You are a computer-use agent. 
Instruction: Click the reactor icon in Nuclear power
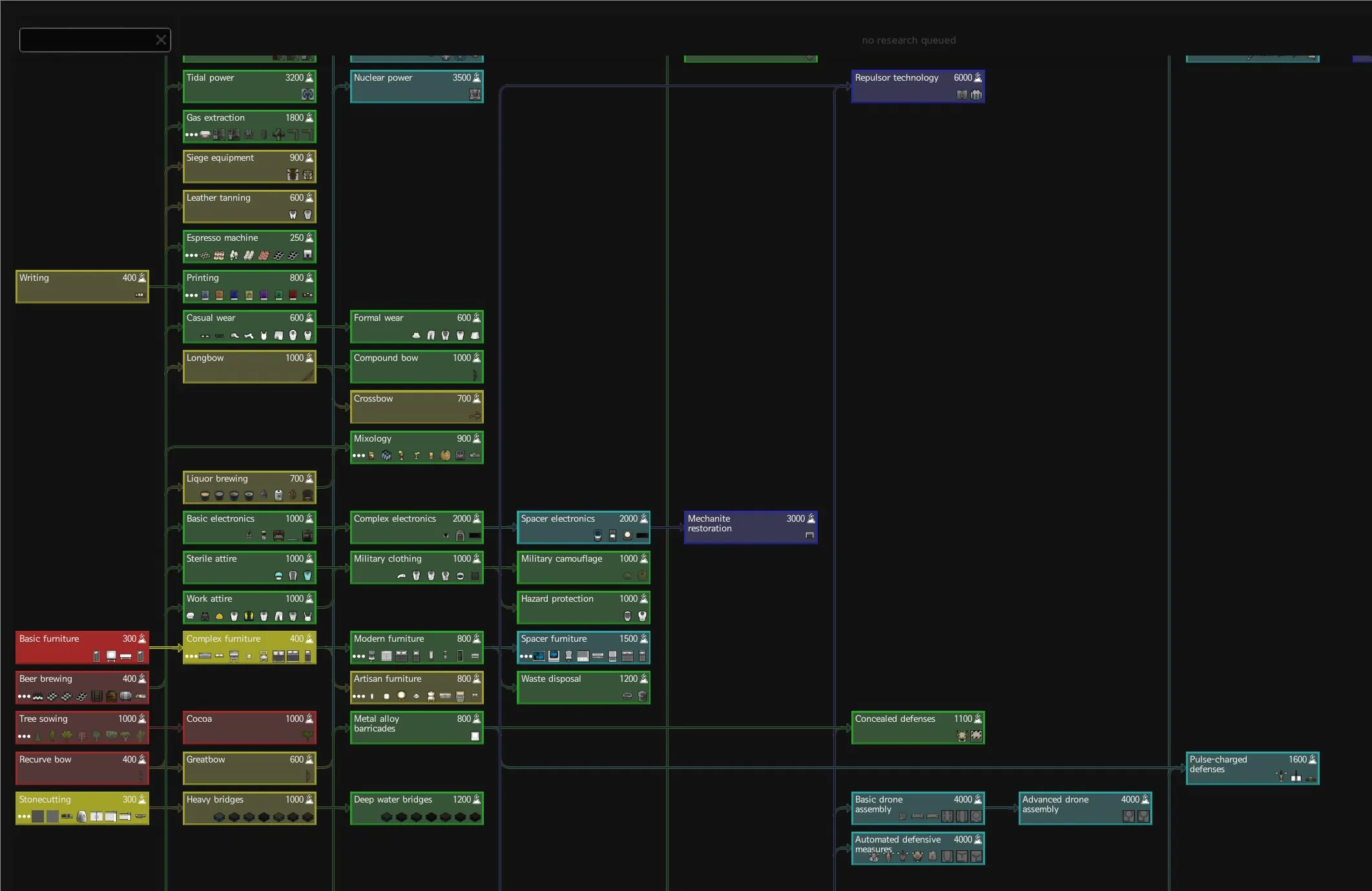475,95
